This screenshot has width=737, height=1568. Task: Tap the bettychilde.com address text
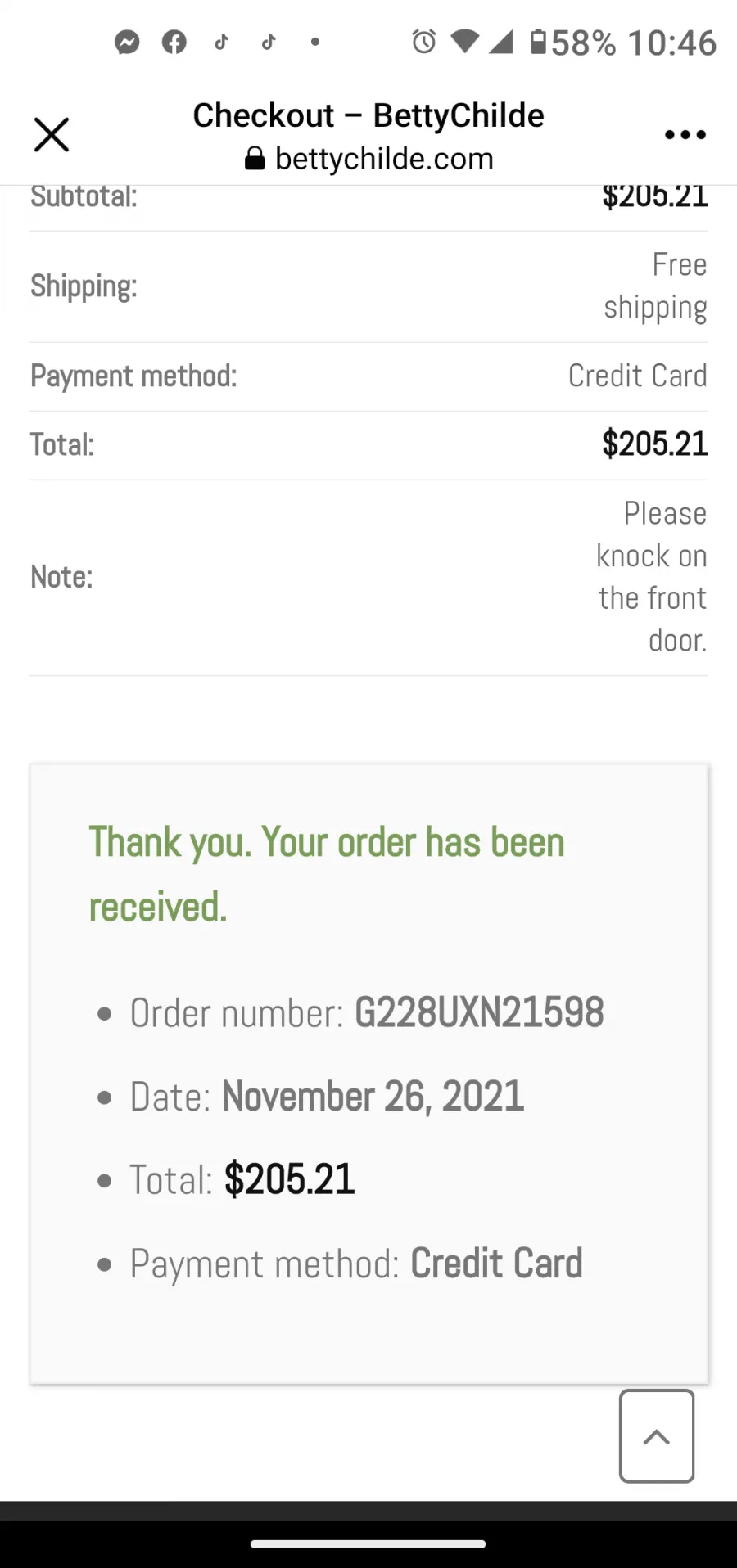coord(384,159)
